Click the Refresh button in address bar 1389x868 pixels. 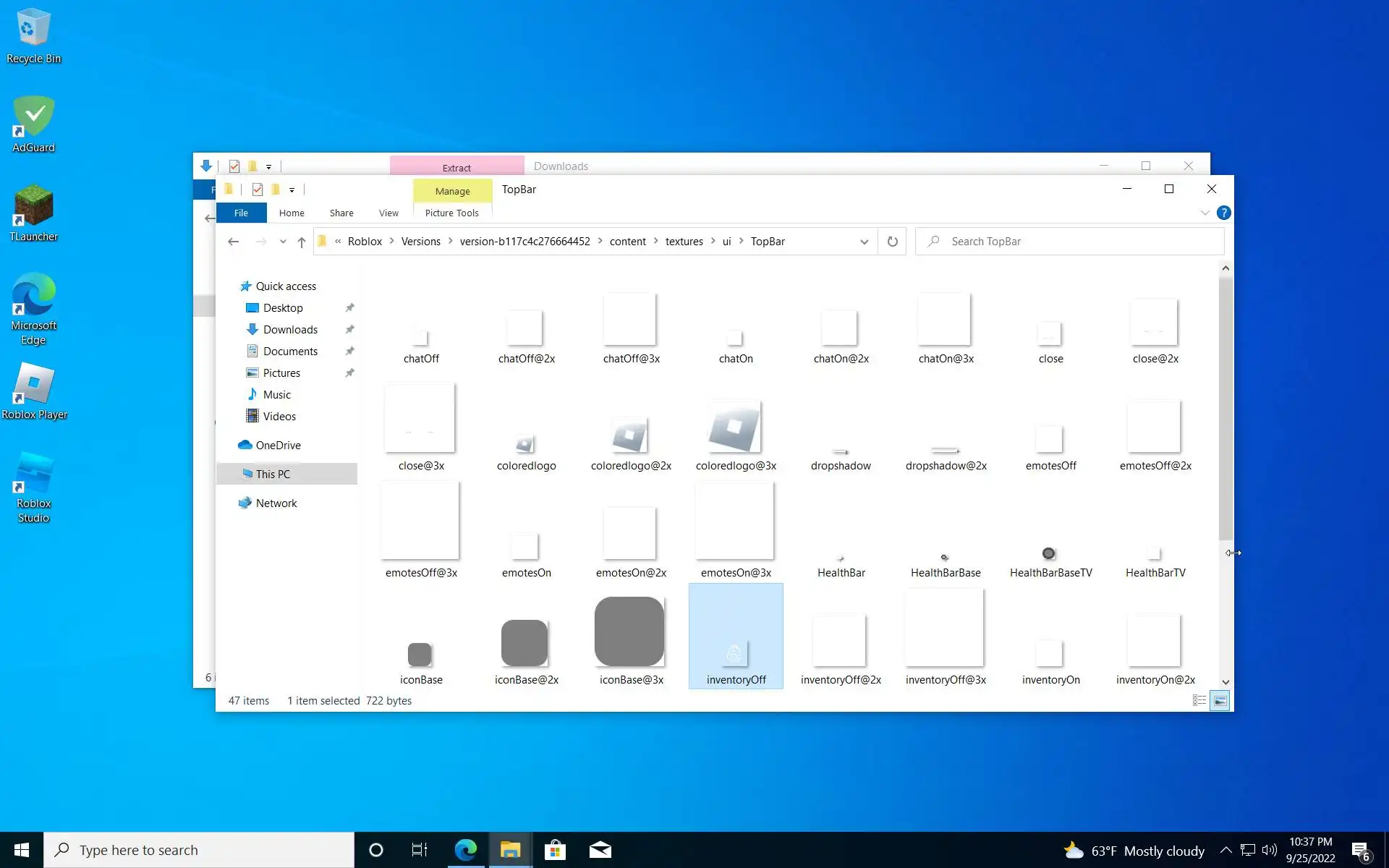892,242
